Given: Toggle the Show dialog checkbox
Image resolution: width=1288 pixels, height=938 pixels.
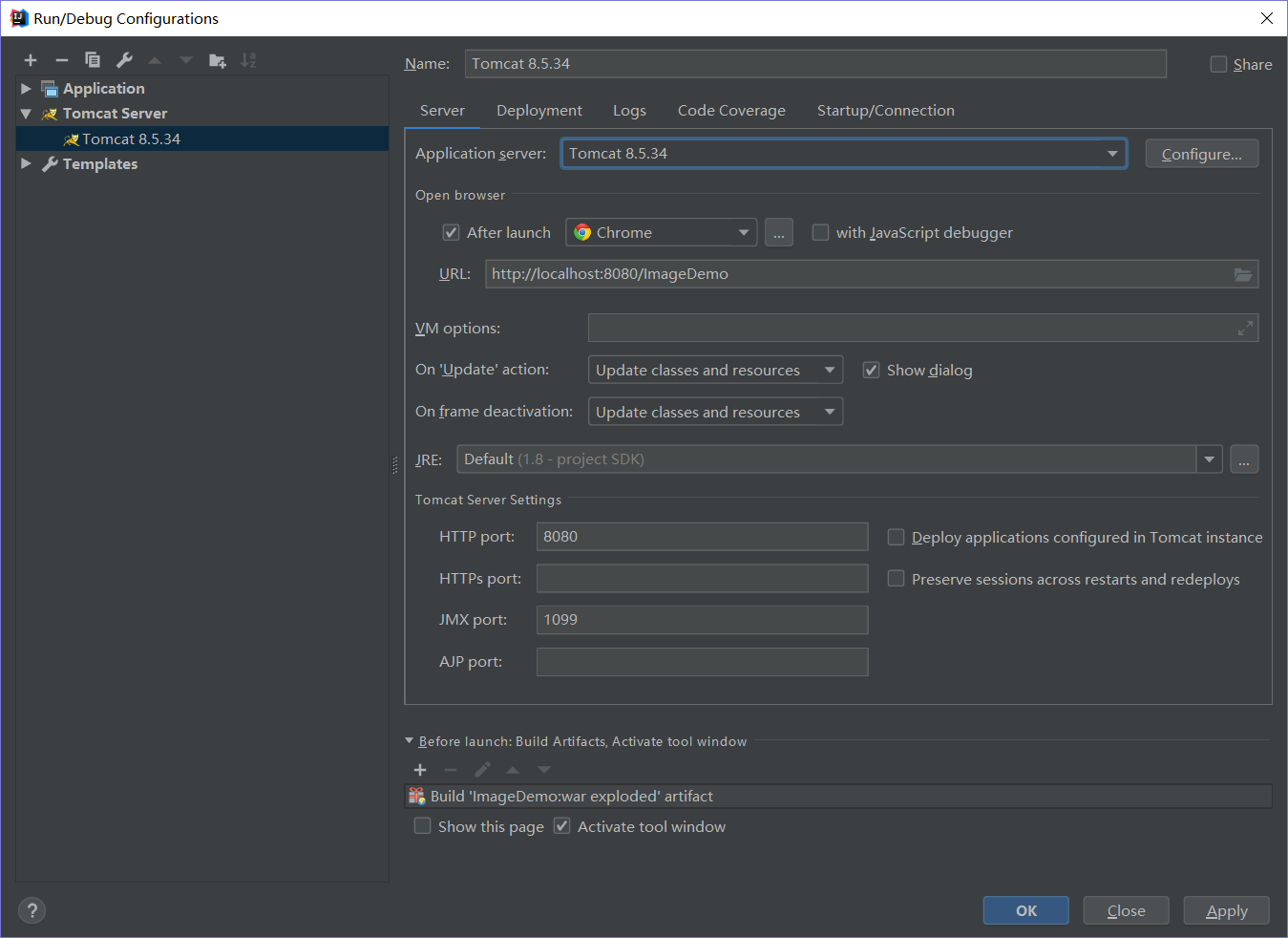Looking at the screenshot, I should coord(871,370).
